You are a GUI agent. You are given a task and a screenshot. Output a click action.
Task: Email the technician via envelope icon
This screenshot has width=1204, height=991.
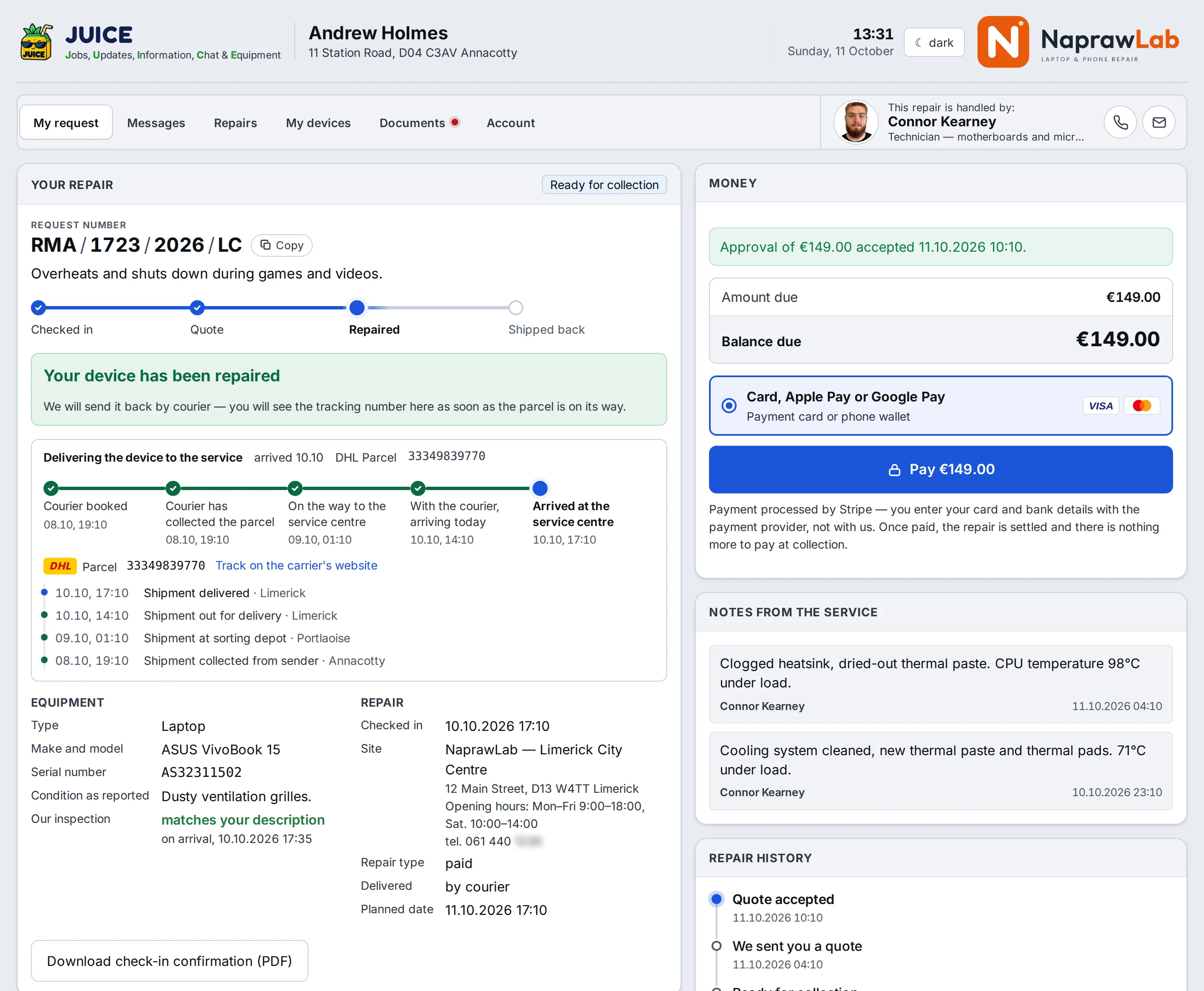[1159, 122]
